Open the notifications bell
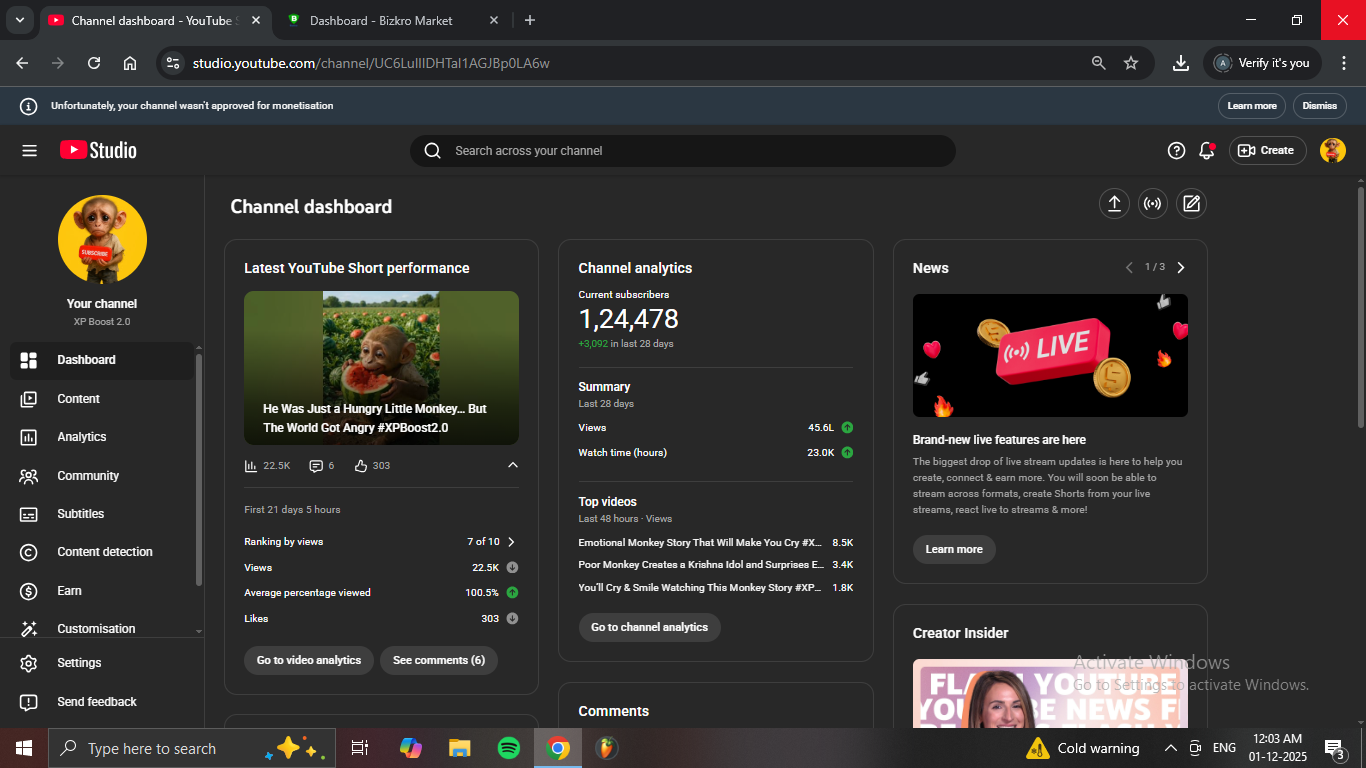 [x=1207, y=151]
